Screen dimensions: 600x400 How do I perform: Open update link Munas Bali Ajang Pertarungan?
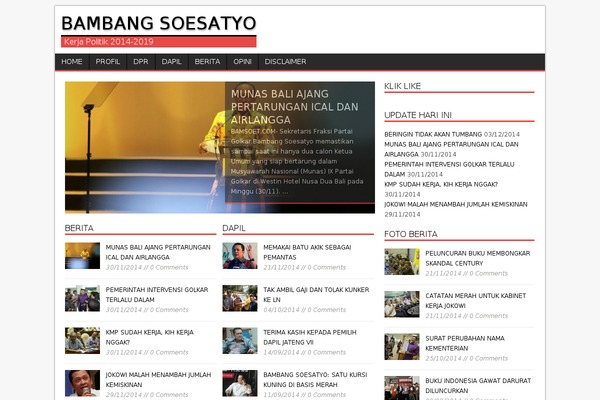point(452,149)
